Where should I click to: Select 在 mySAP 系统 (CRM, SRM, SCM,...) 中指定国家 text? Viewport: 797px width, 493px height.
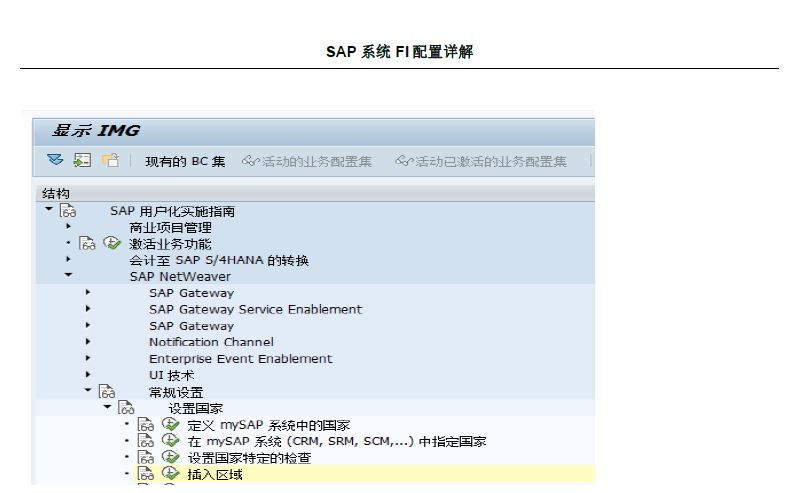(x=337, y=441)
